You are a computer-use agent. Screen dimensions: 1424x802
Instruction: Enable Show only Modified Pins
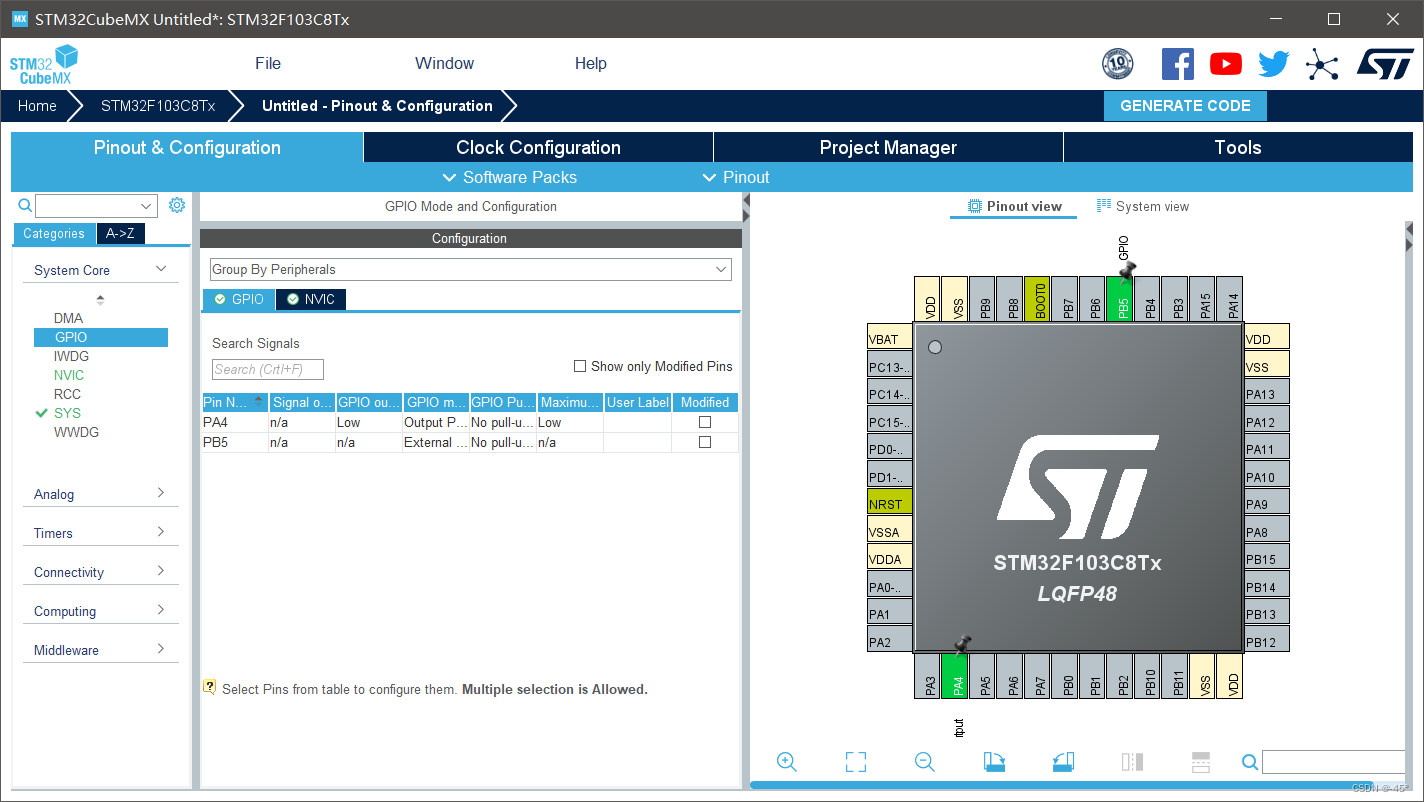point(579,365)
